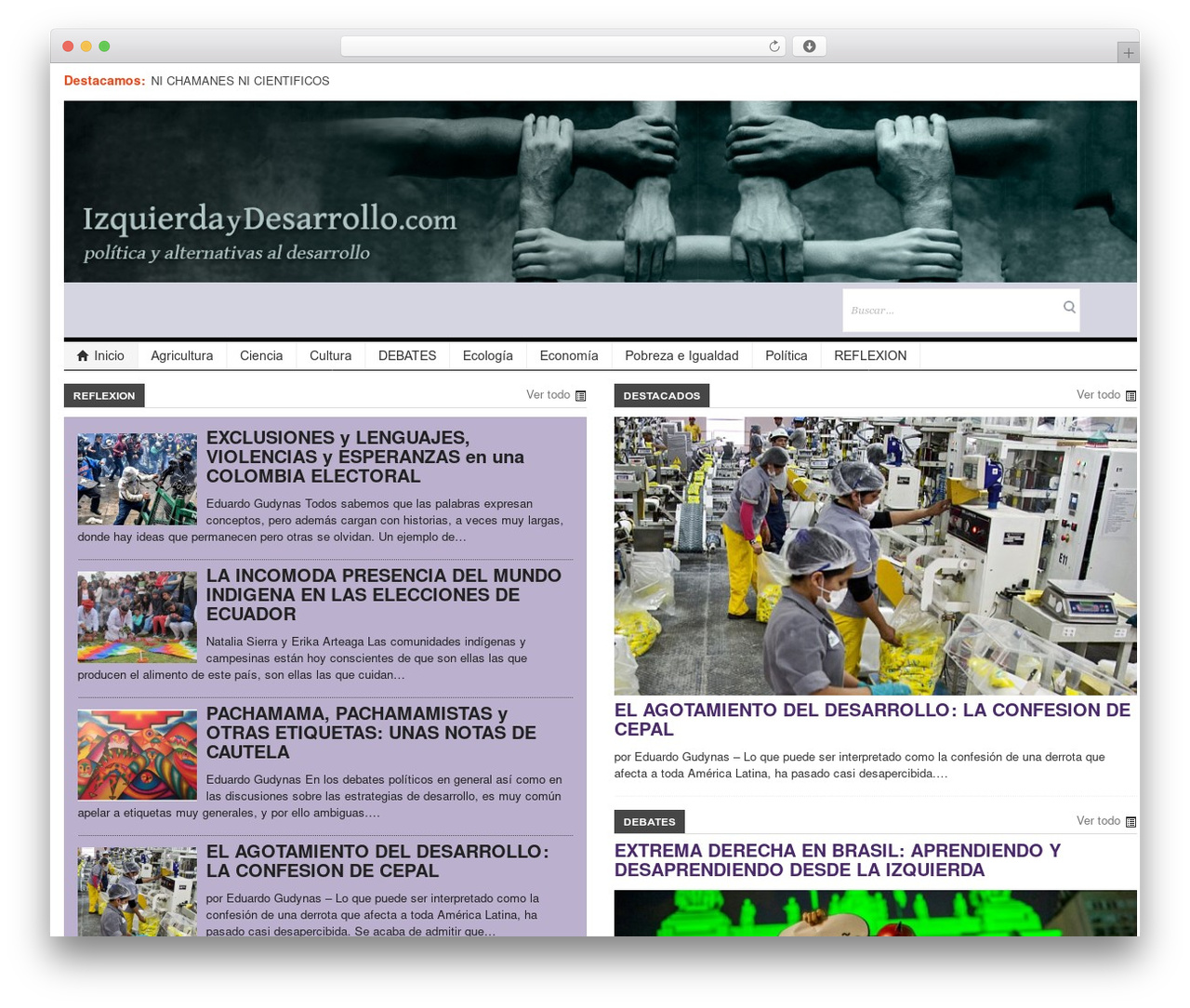Click list icon next to REFLEXION Ver todo
The height and width of the screenshot is (1008, 1190).
click(581, 396)
